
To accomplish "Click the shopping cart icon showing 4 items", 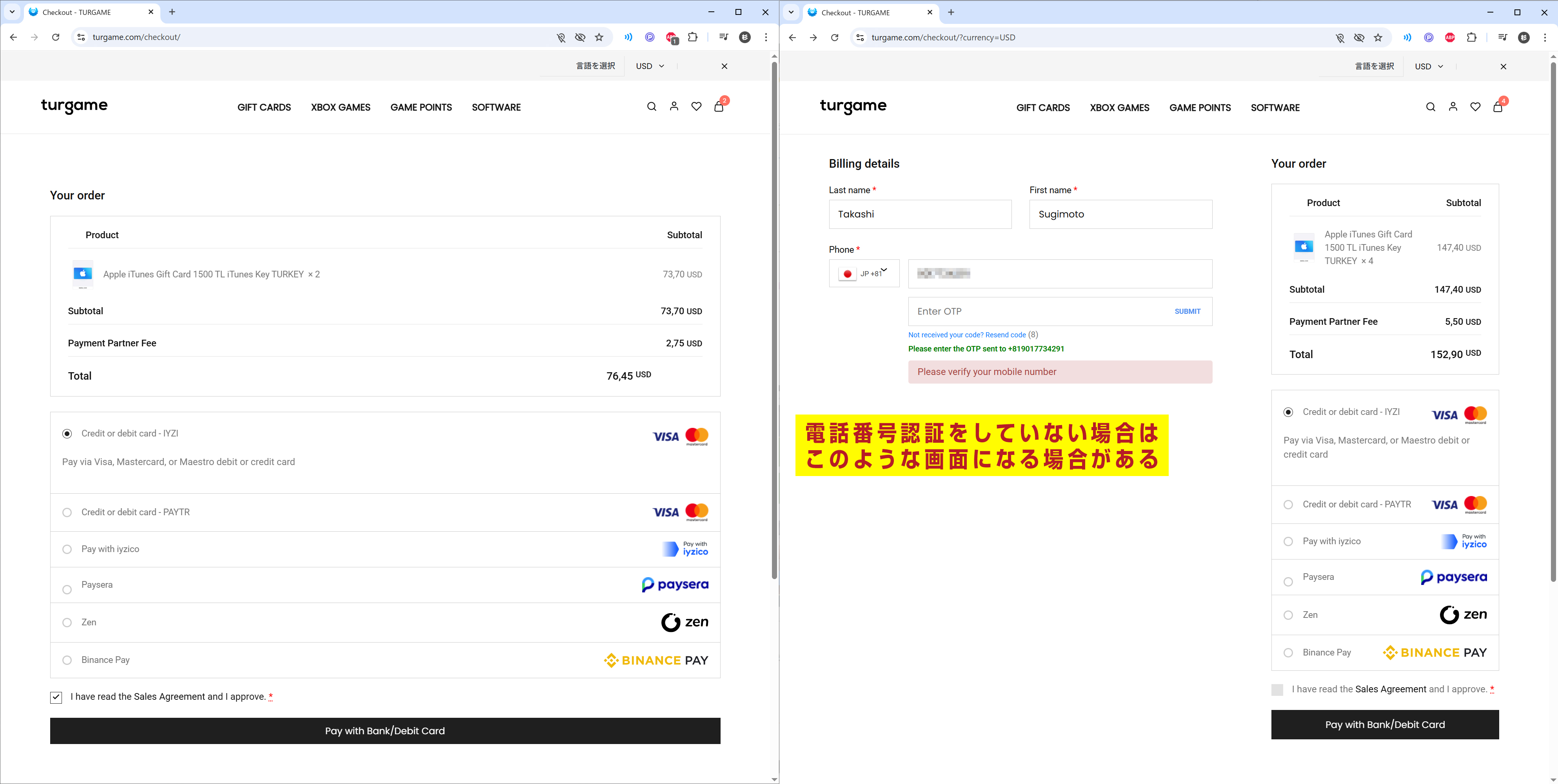I will click(1498, 107).
